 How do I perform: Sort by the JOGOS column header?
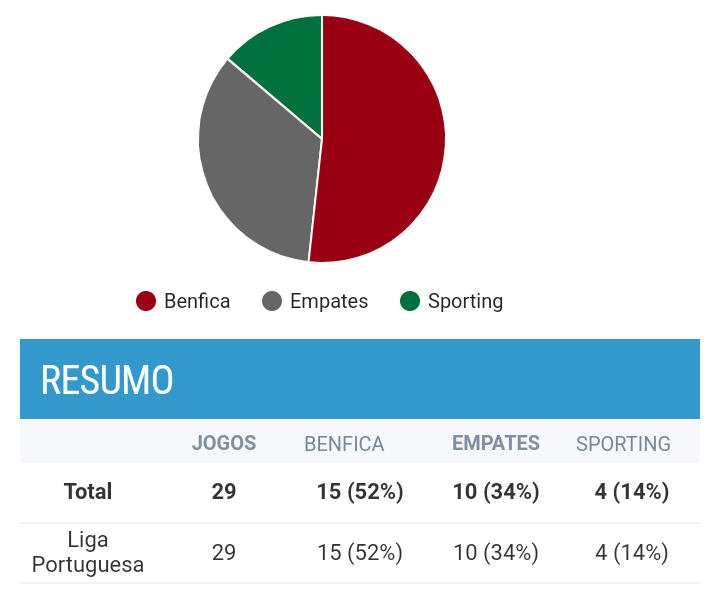pyautogui.click(x=224, y=443)
